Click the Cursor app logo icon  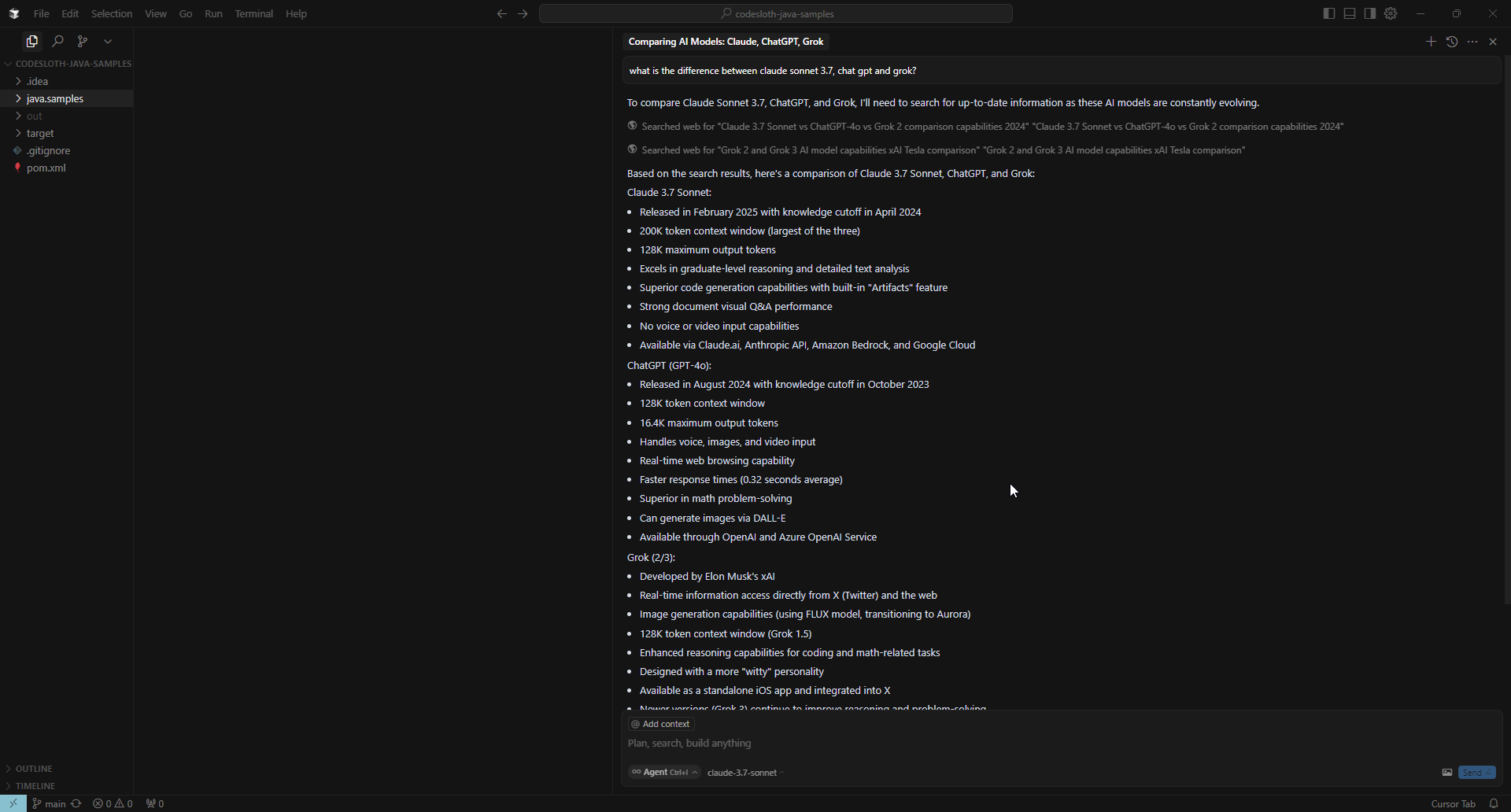coord(14,13)
